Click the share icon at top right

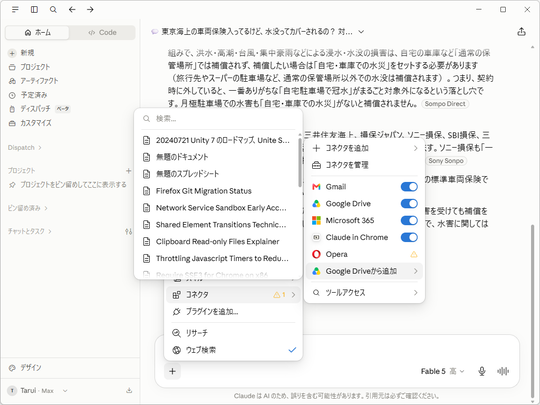(521, 32)
